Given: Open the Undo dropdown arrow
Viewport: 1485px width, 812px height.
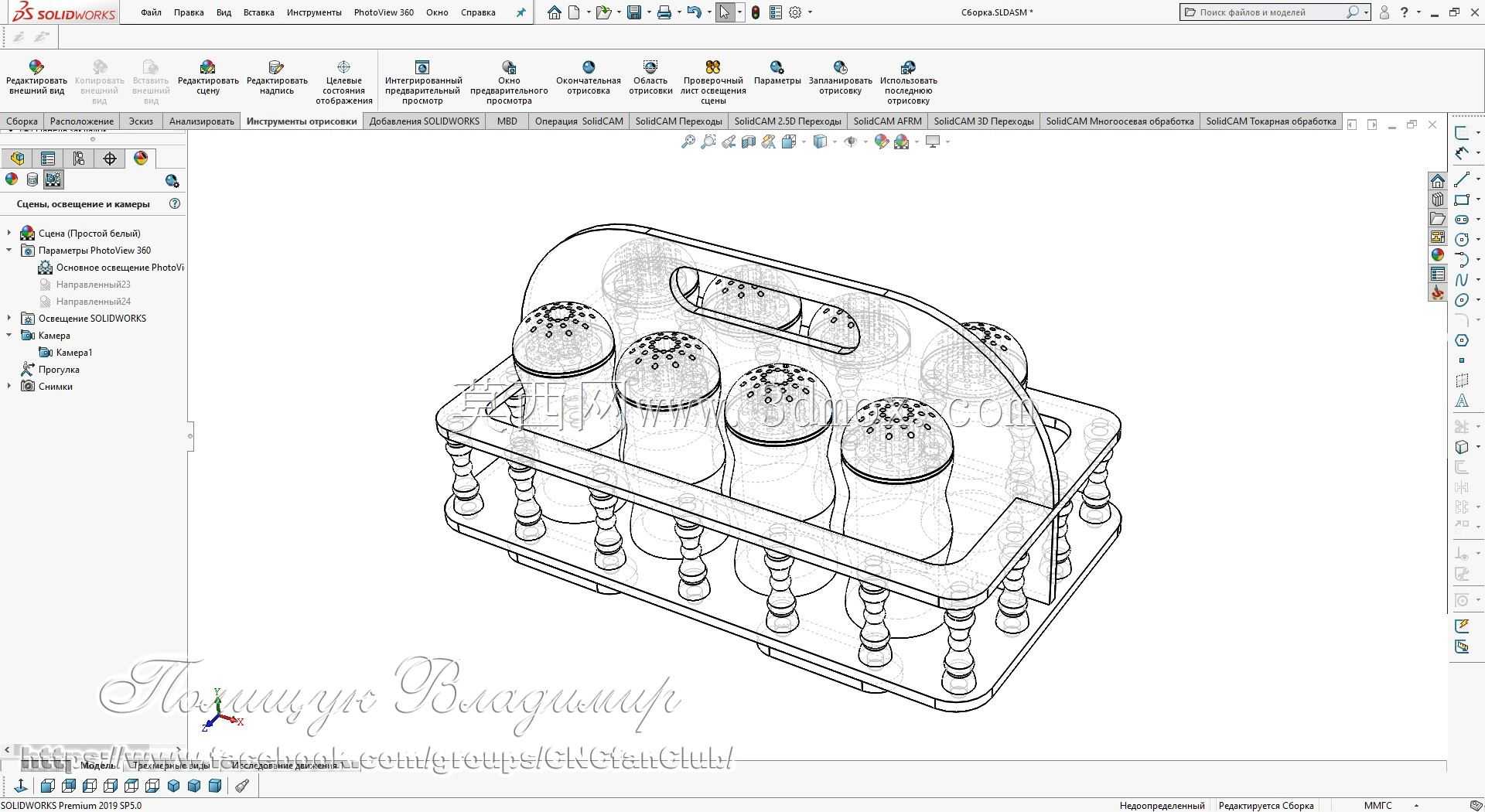Looking at the screenshot, I should [708, 12].
